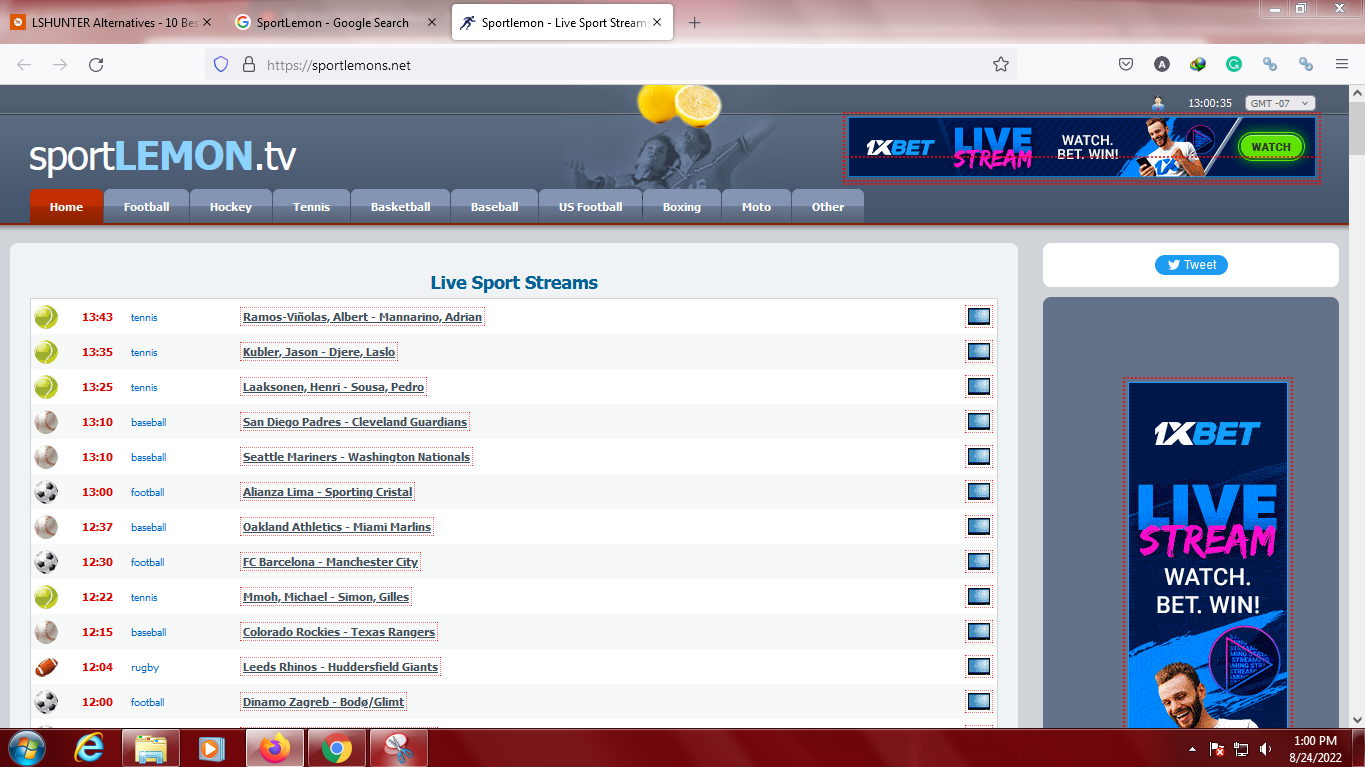
Task: Launch Snipping Tool from the taskbar
Action: click(399, 748)
